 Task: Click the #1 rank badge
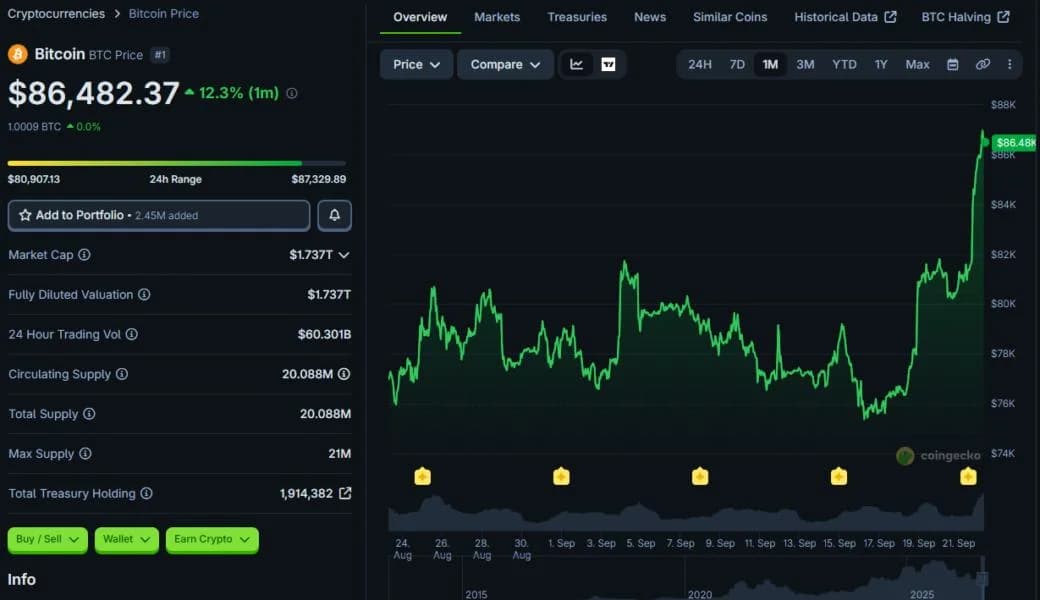(160, 55)
